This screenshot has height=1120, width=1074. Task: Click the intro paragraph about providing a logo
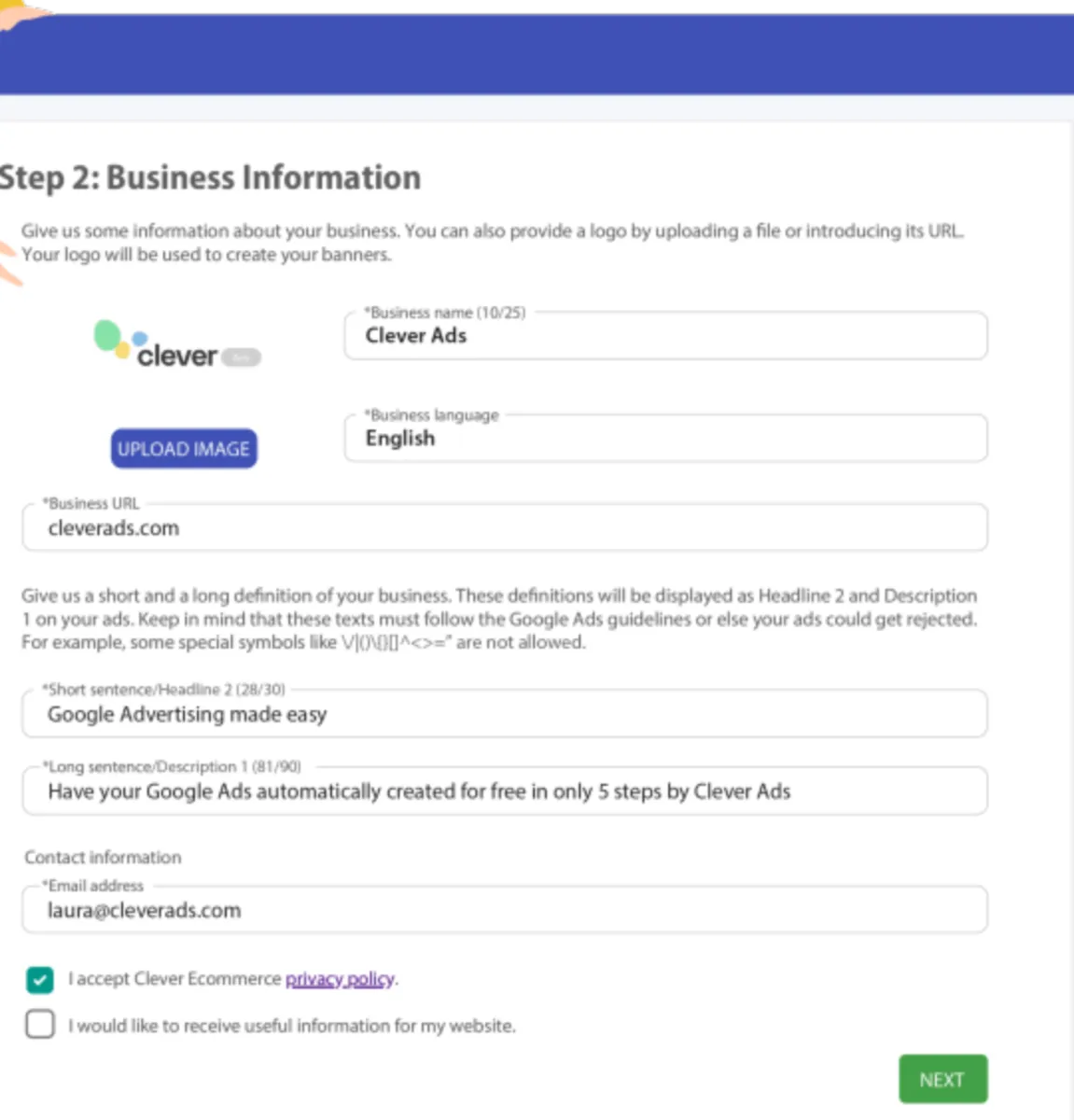pyautogui.click(x=492, y=243)
